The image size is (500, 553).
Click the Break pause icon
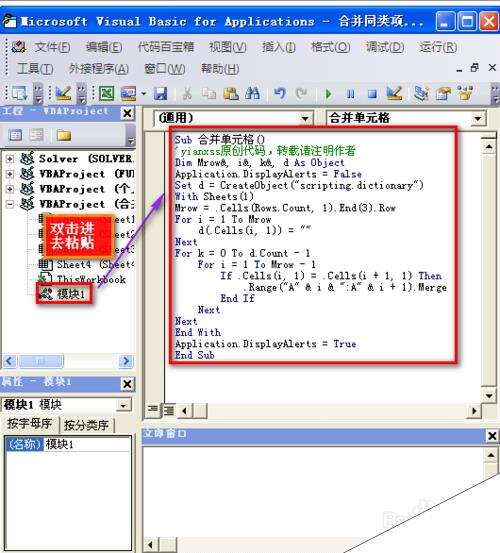350,94
